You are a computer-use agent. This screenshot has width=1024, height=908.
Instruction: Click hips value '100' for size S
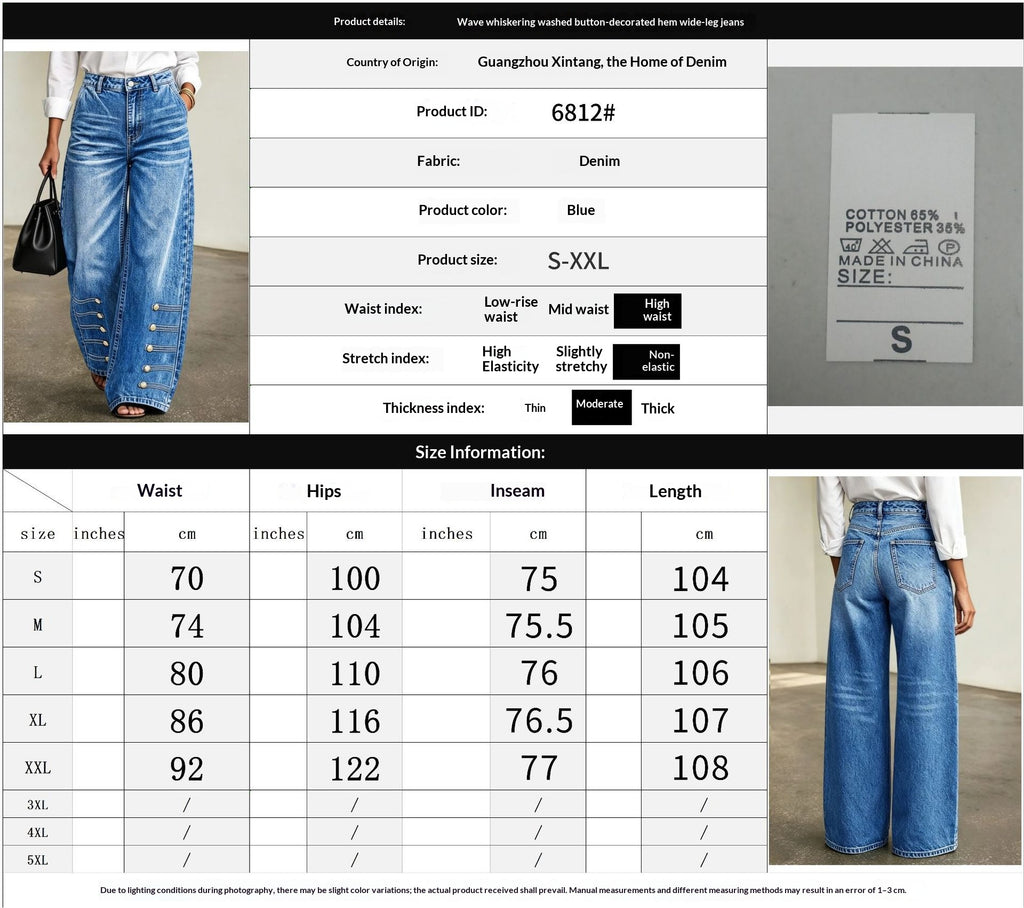pyautogui.click(x=355, y=579)
